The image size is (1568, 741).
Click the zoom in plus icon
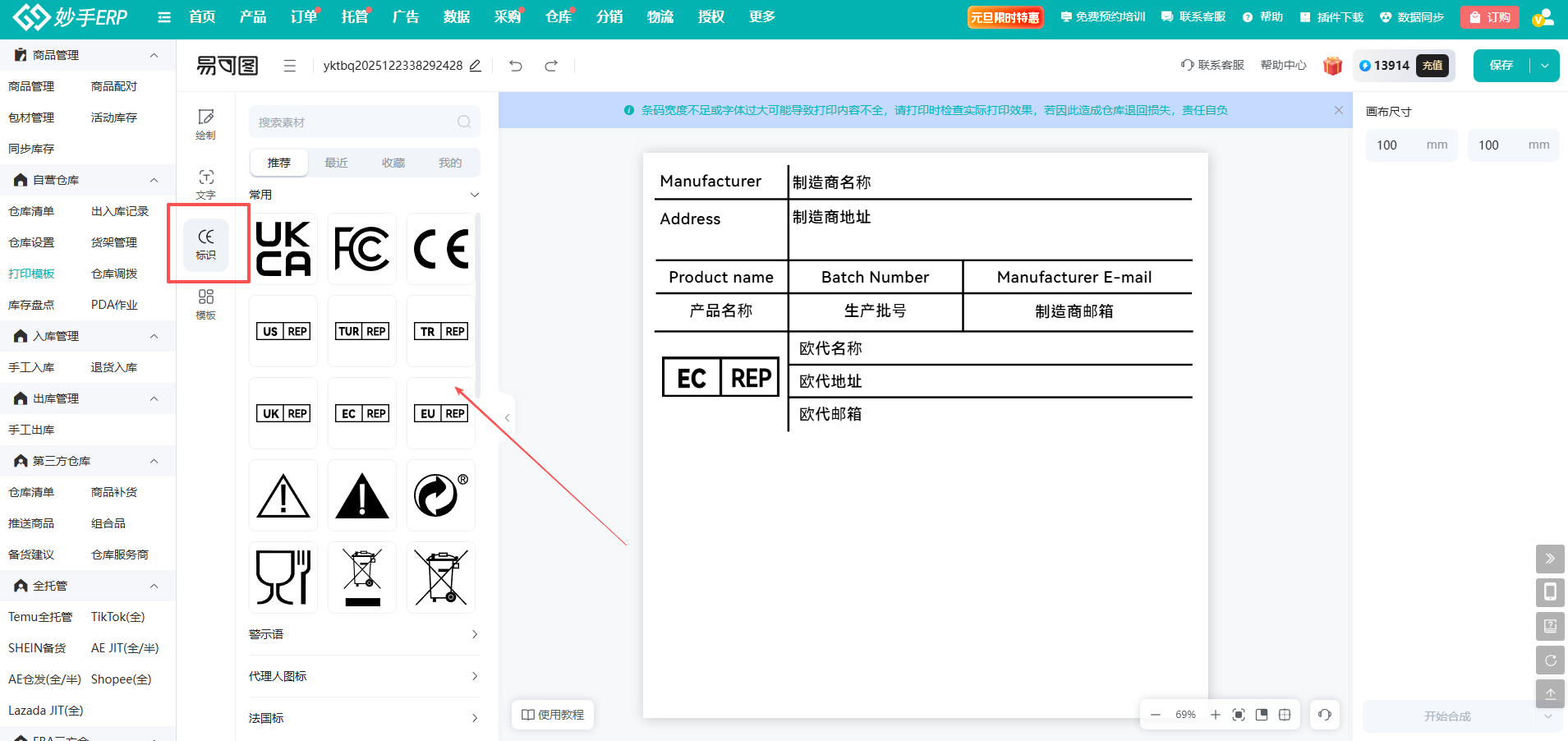click(1216, 715)
